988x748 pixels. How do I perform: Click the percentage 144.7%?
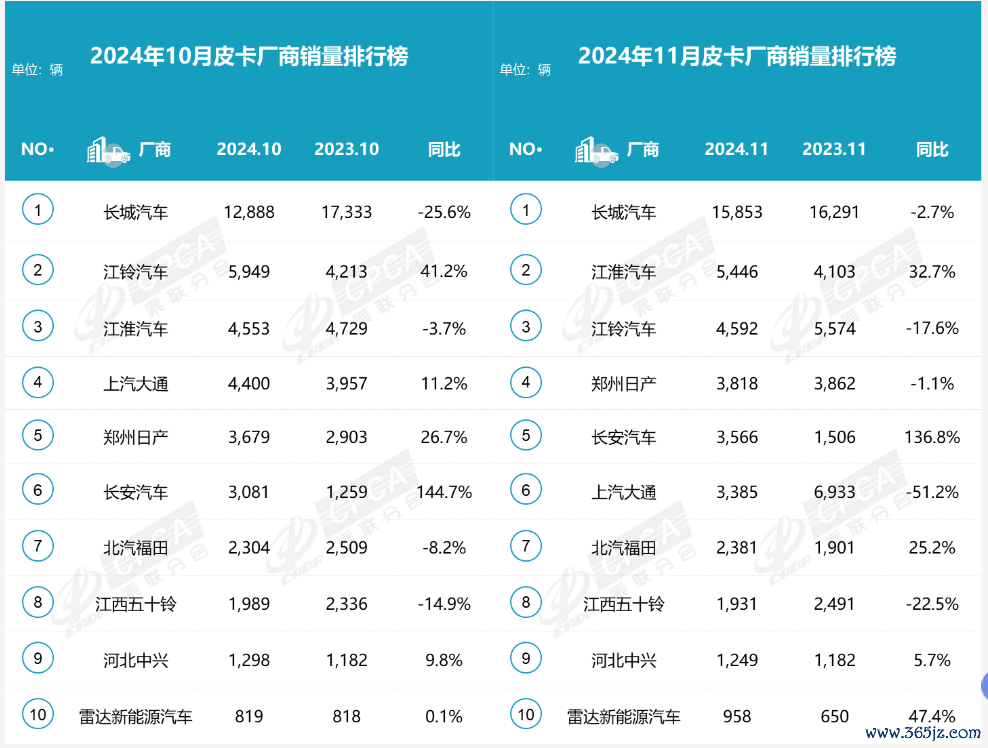click(x=444, y=492)
